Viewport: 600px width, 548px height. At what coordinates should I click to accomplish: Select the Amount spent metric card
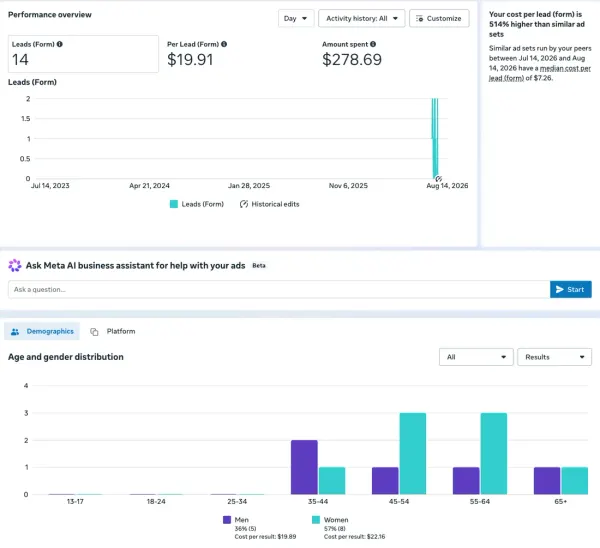coord(394,54)
